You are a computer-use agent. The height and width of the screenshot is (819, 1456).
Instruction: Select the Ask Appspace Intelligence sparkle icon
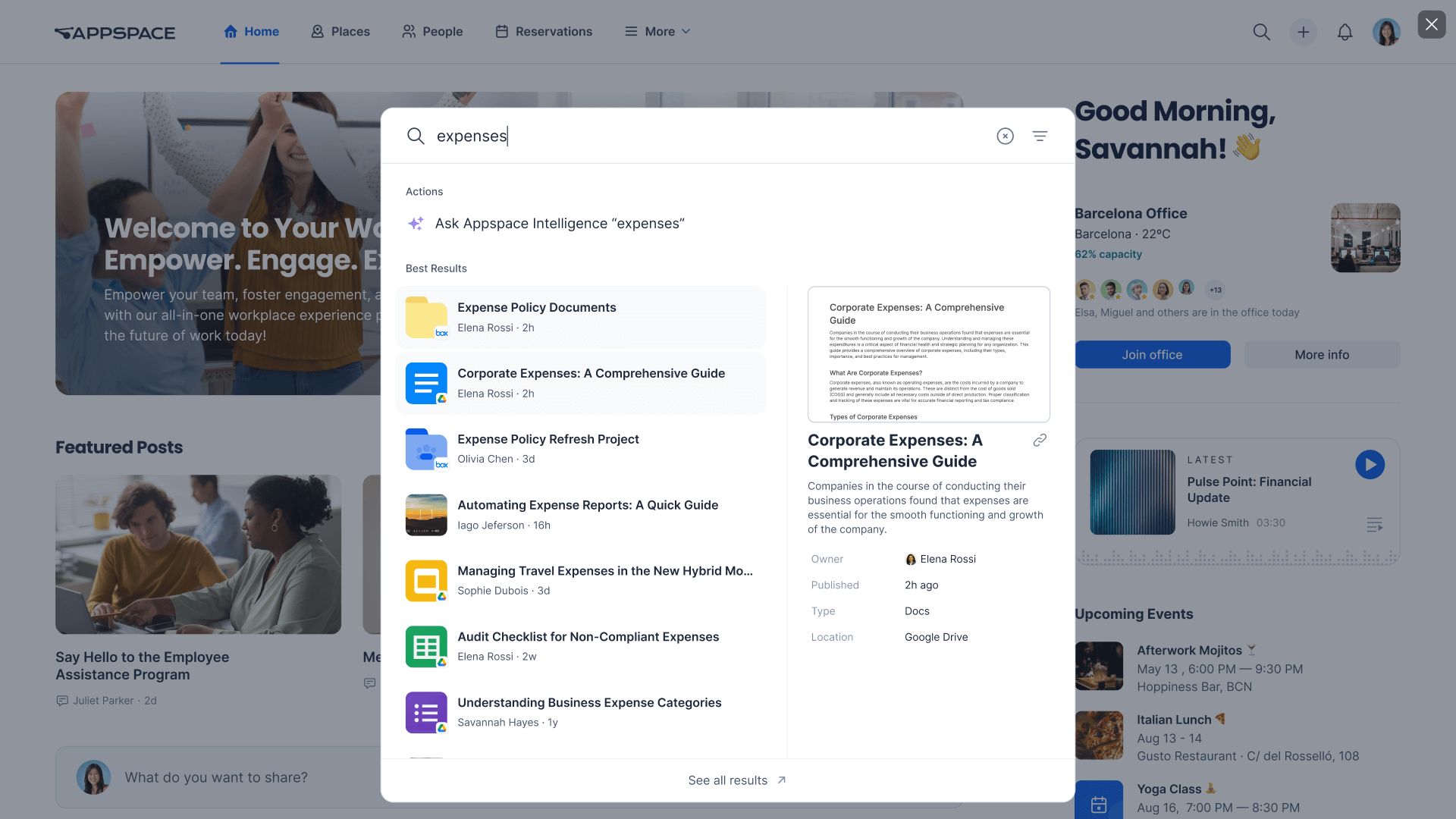(x=416, y=223)
